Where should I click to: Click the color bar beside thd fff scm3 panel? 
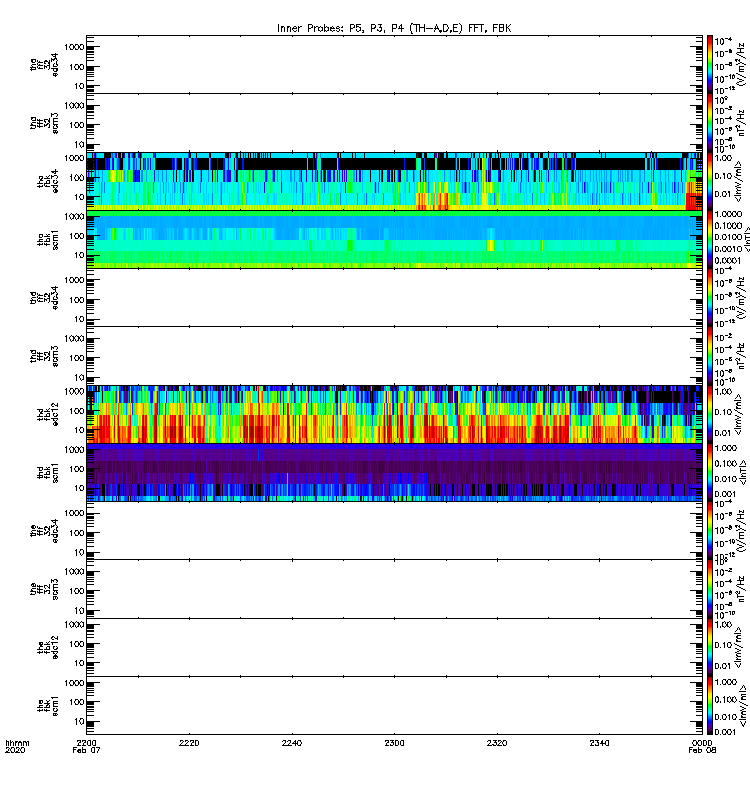pyautogui.click(x=710, y=356)
